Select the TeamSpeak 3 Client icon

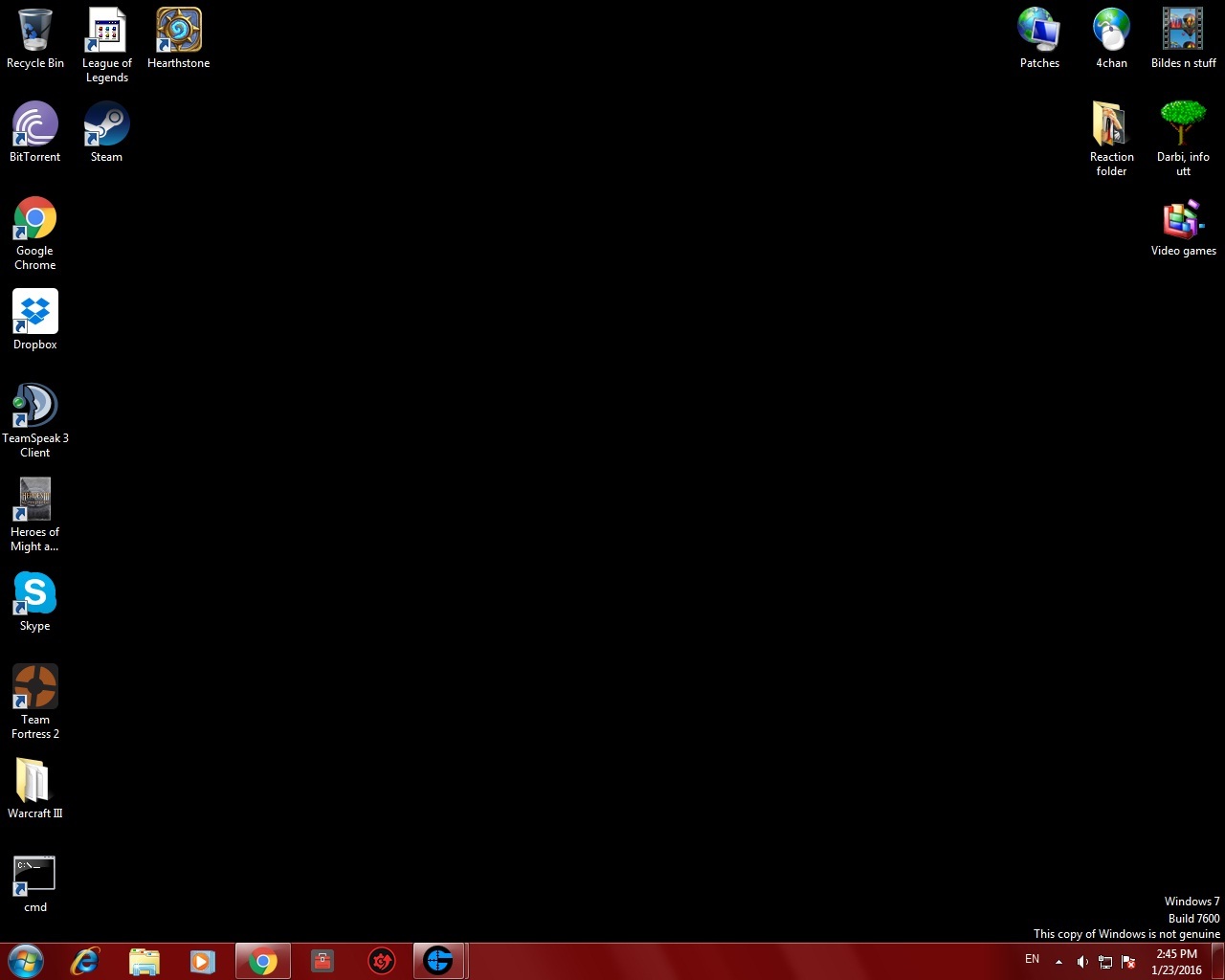[34, 407]
